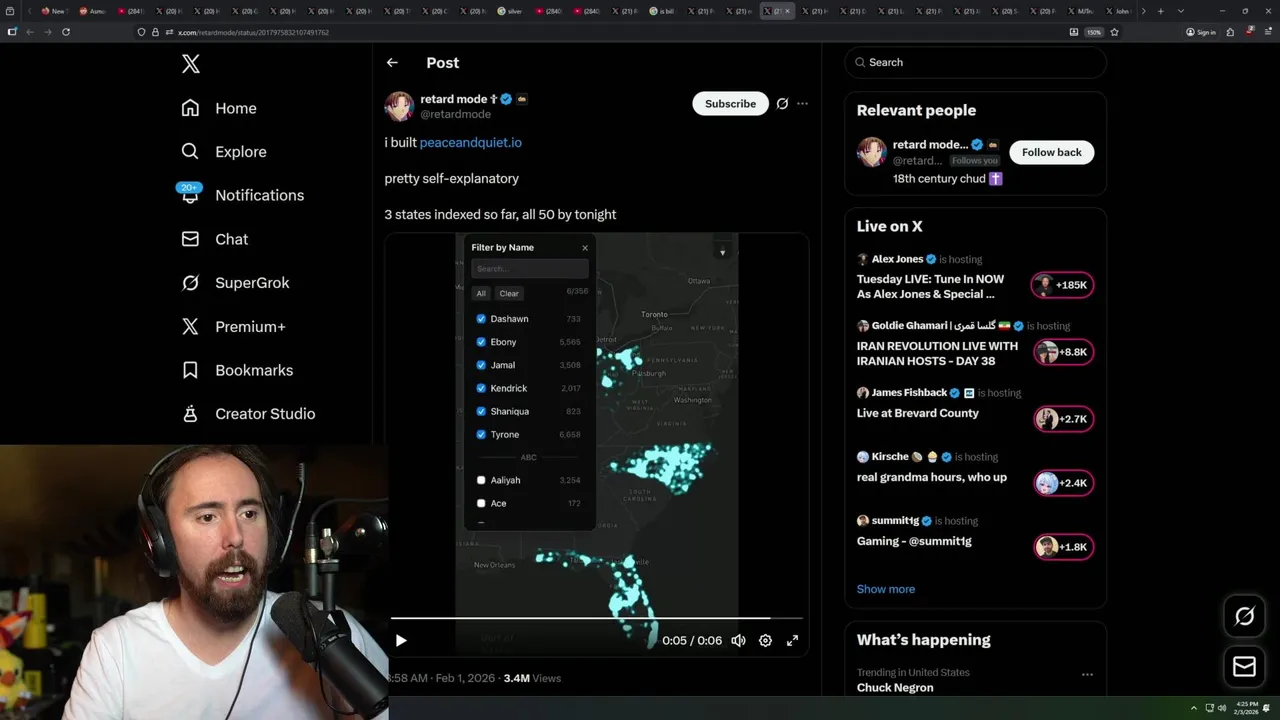The height and width of the screenshot is (720, 1280).
Task: Open Chat in the sidebar
Action: click(214, 239)
